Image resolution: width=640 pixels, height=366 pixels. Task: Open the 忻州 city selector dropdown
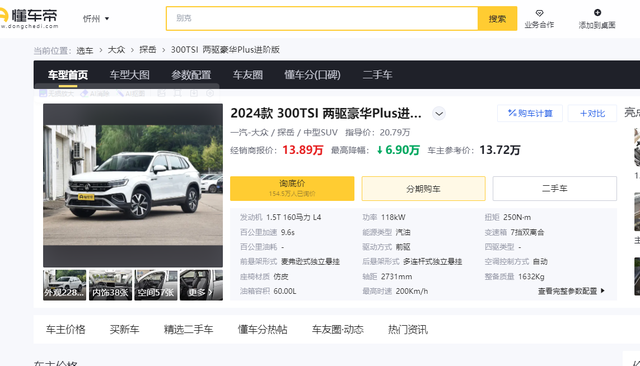click(x=96, y=19)
